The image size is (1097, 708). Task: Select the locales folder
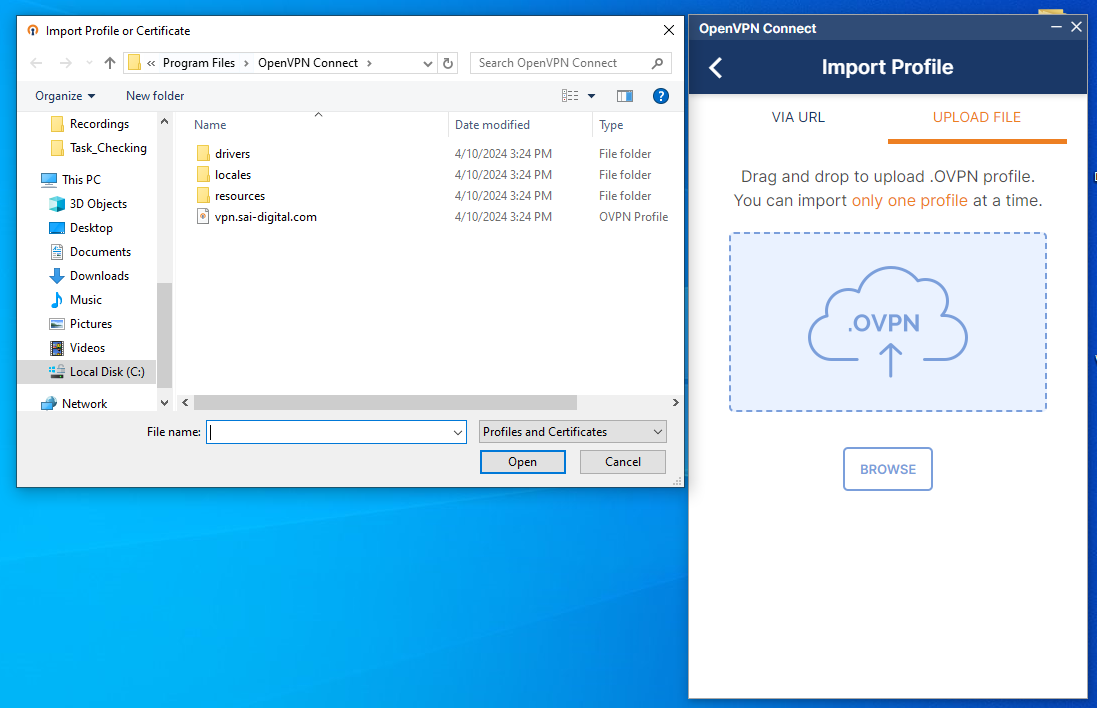point(235,174)
